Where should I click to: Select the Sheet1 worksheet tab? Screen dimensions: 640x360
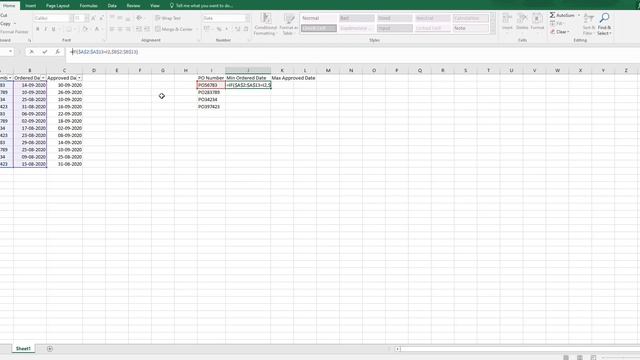23,349
